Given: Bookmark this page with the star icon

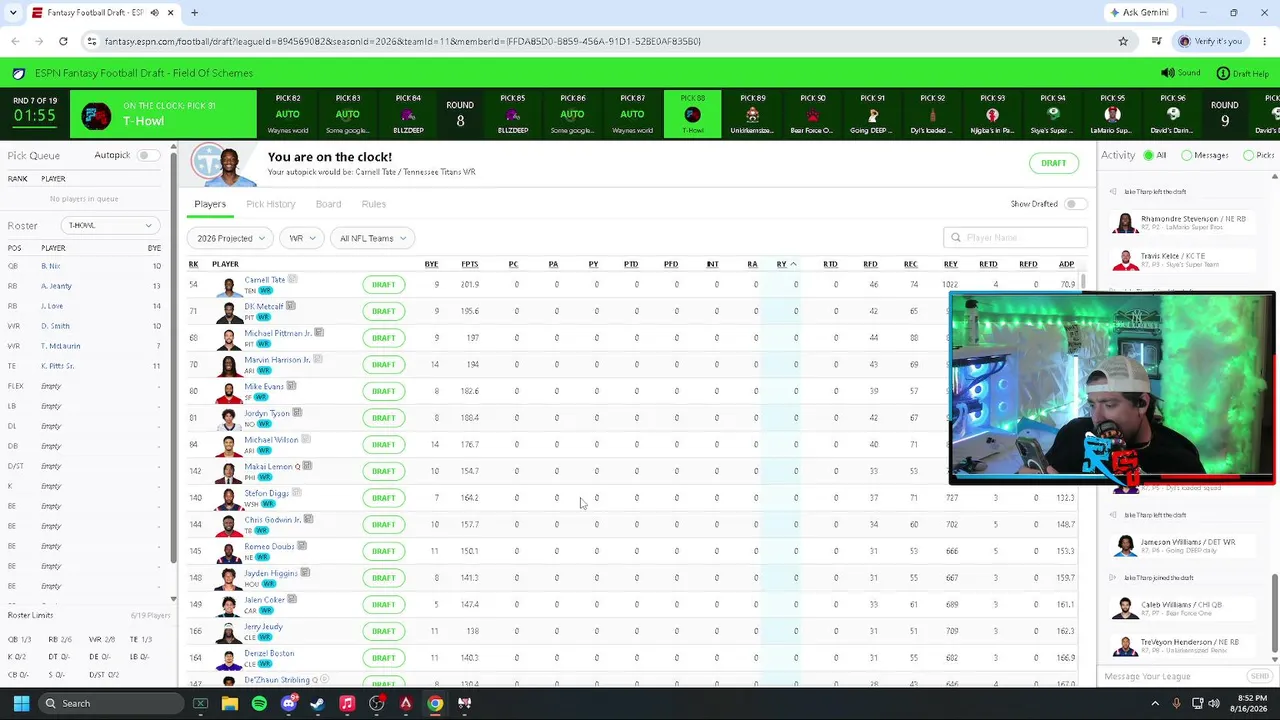Looking at the screenshot, I should pos(1123,41).
